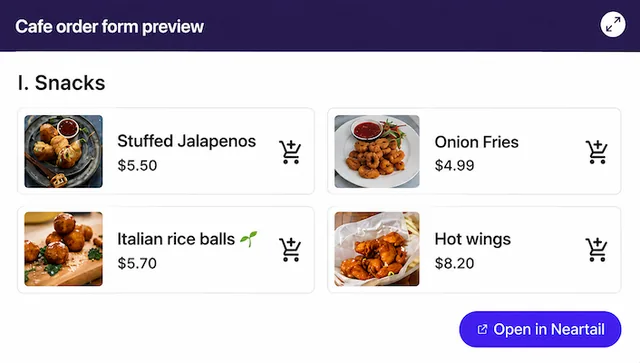Open the Onion Fries photo

click(377, 151)
